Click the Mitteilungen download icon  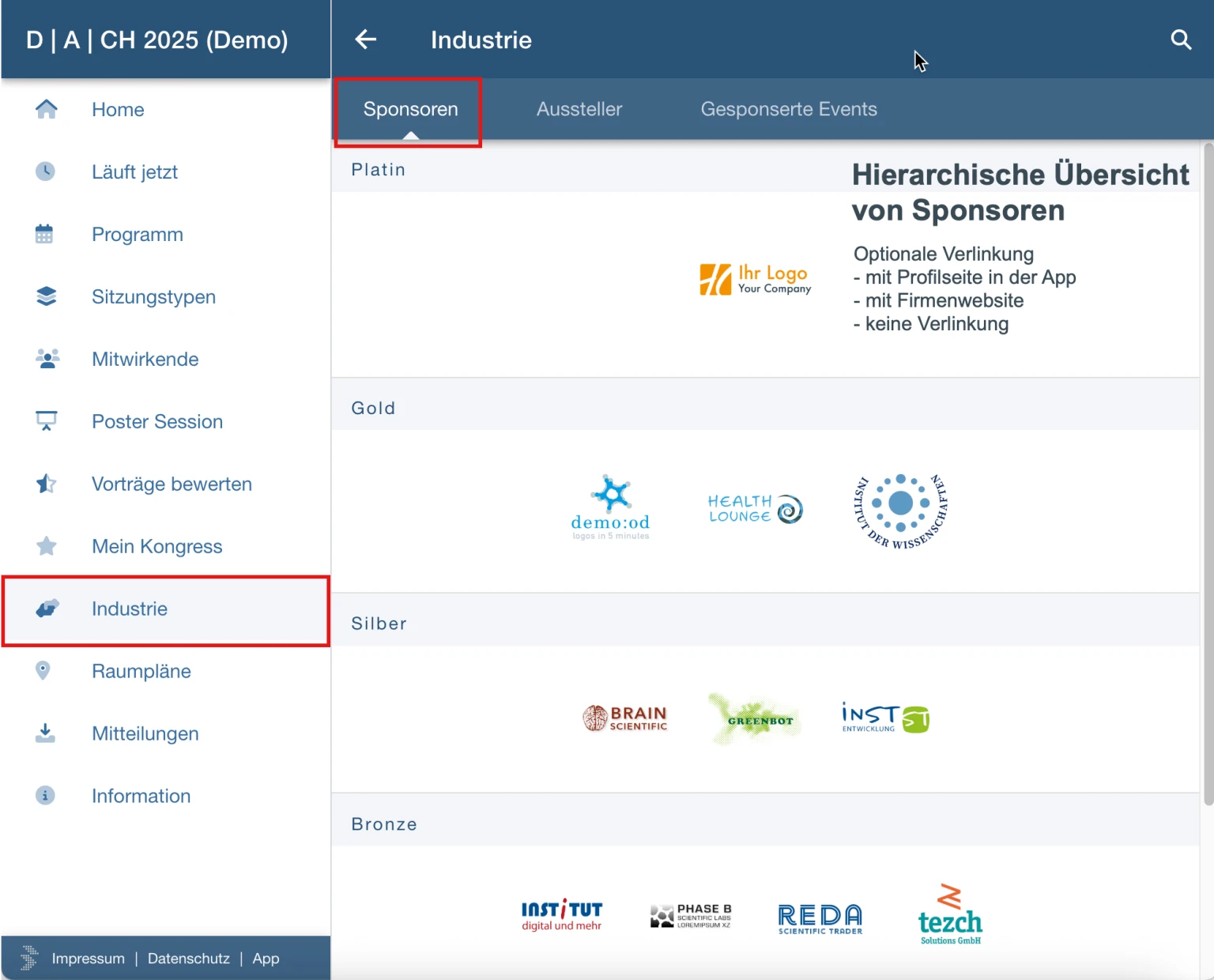point(45,733)
